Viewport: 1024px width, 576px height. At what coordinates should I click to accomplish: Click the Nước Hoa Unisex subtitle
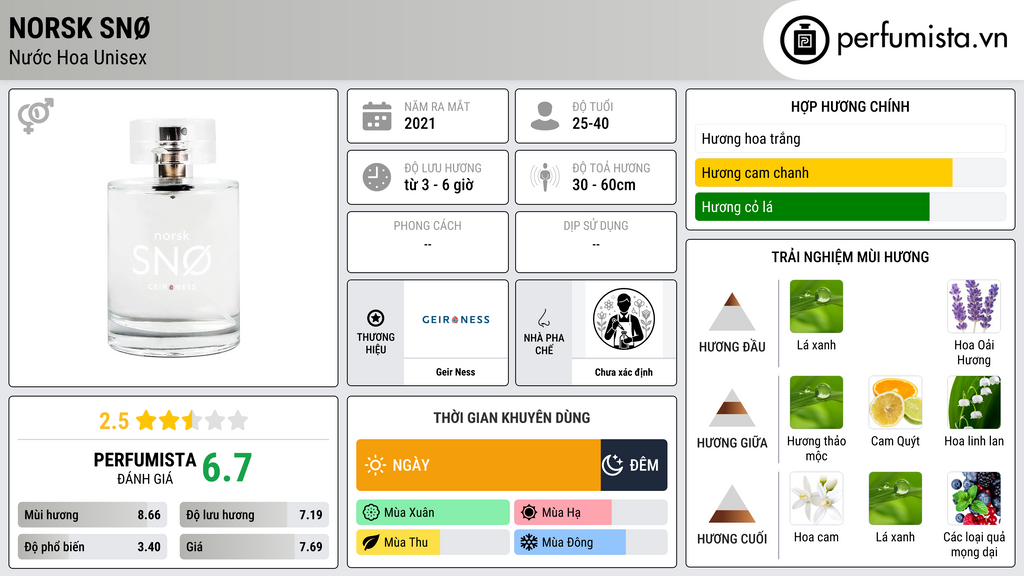[78, 57]
